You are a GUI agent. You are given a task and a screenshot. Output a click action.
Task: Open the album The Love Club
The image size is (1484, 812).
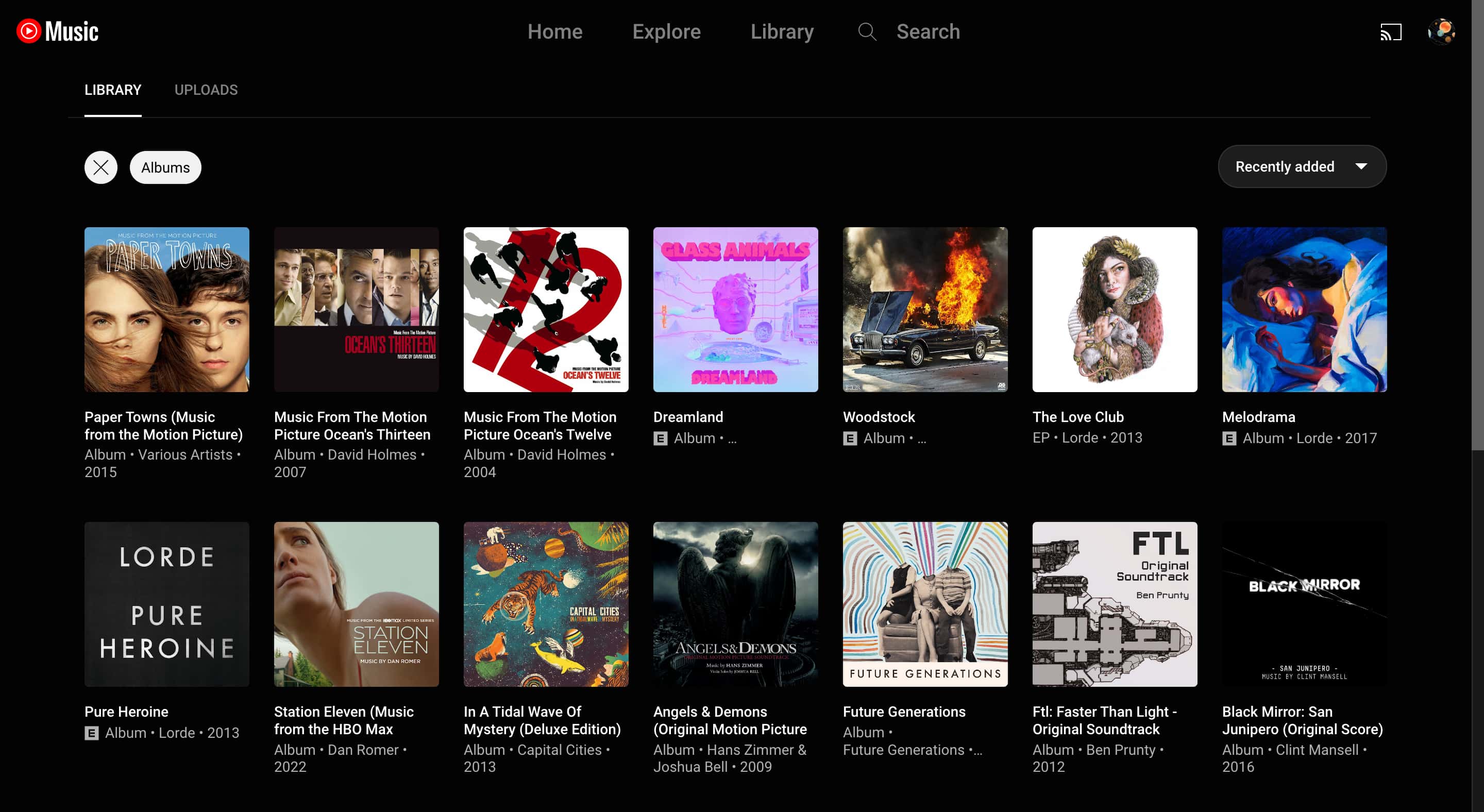click(x=1115, y=310)
